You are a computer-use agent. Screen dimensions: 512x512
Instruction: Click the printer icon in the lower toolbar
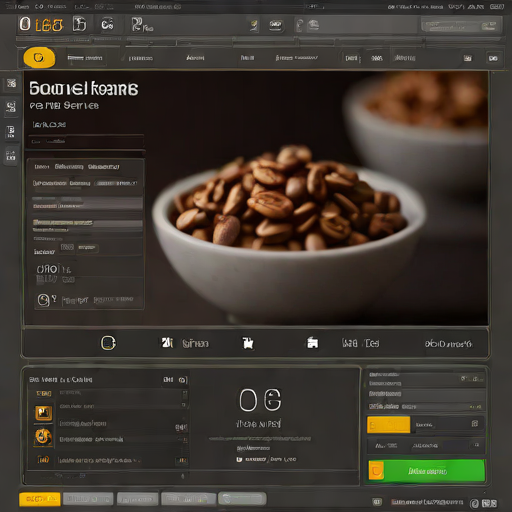point(312,343)
